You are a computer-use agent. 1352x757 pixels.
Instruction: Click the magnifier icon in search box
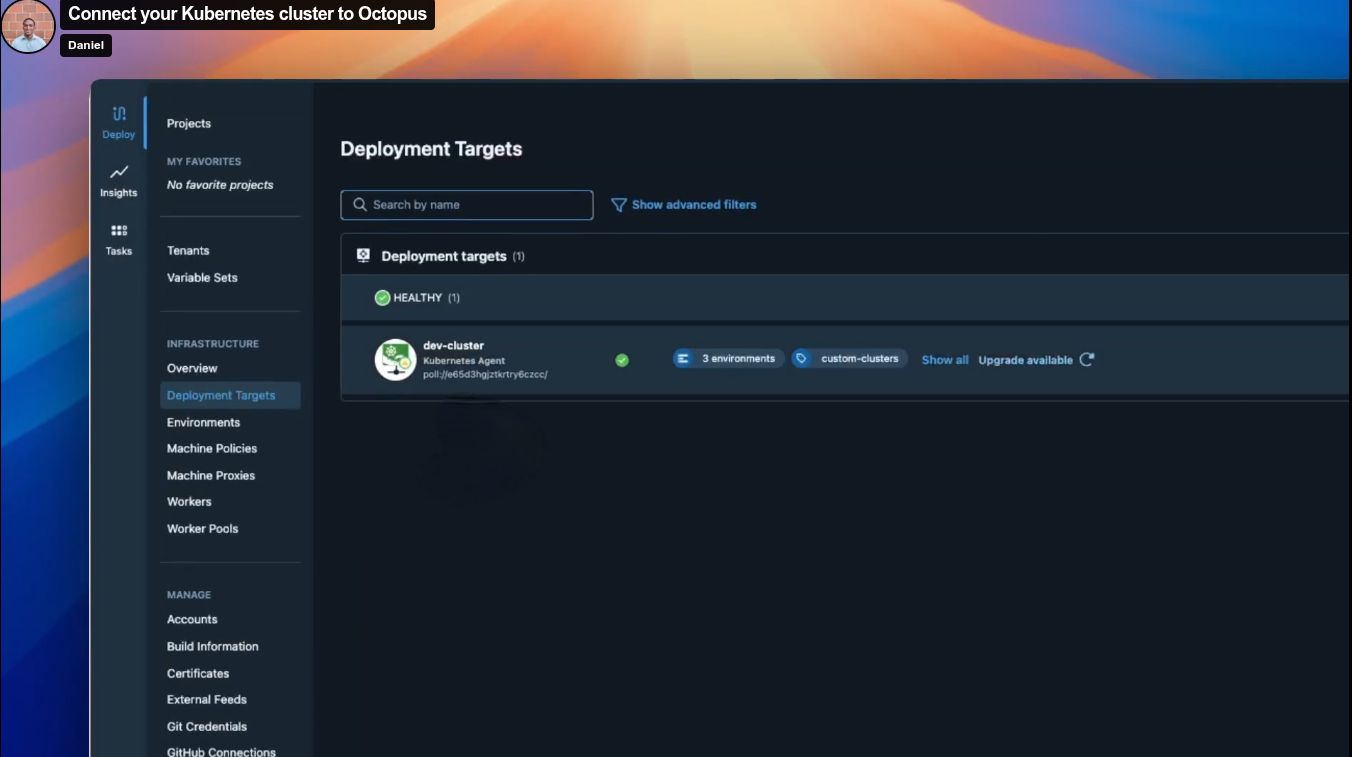360,205
